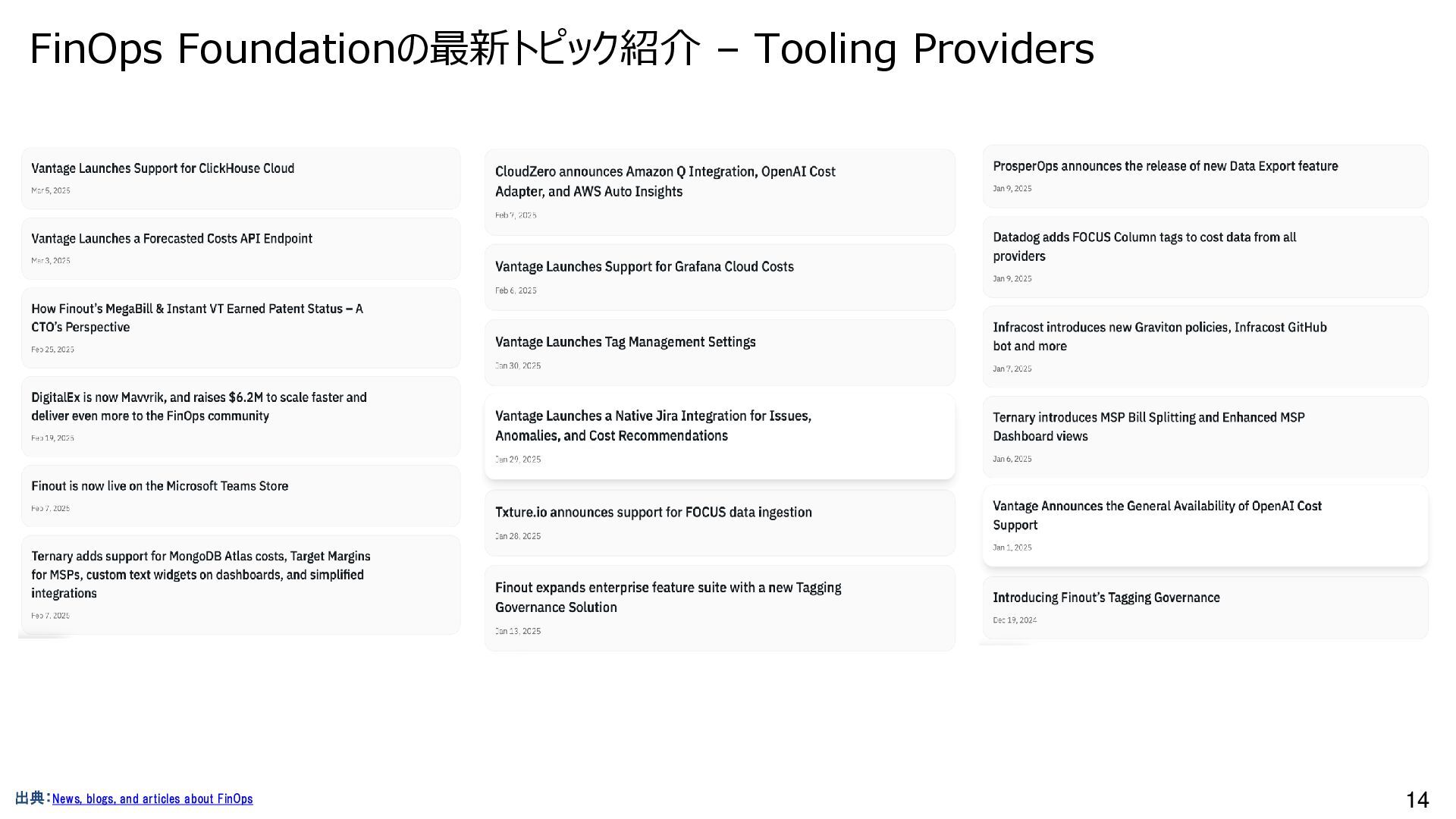Open ProsperOps new Data Export feature article

coord(1205,177)
